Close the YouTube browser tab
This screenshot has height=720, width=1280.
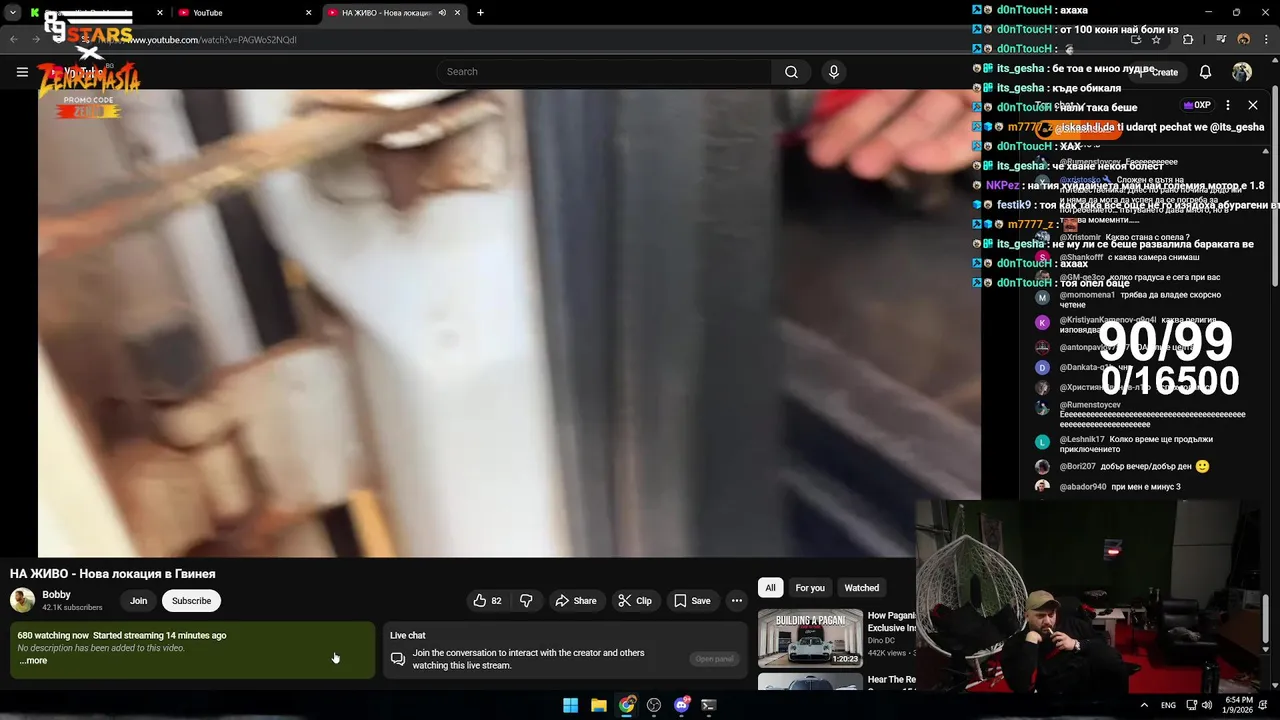click(308, 13)
